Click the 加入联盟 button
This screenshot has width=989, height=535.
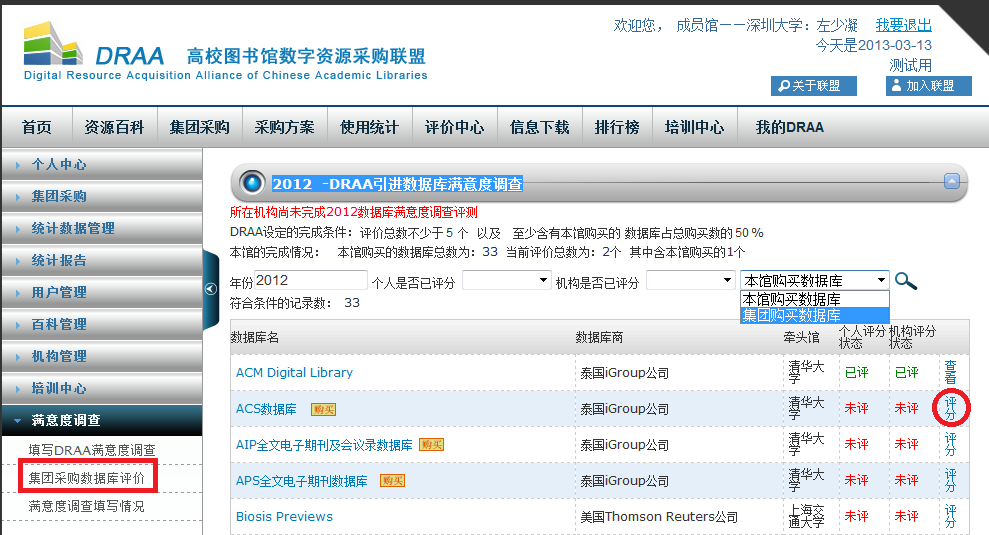coord(928,86)
